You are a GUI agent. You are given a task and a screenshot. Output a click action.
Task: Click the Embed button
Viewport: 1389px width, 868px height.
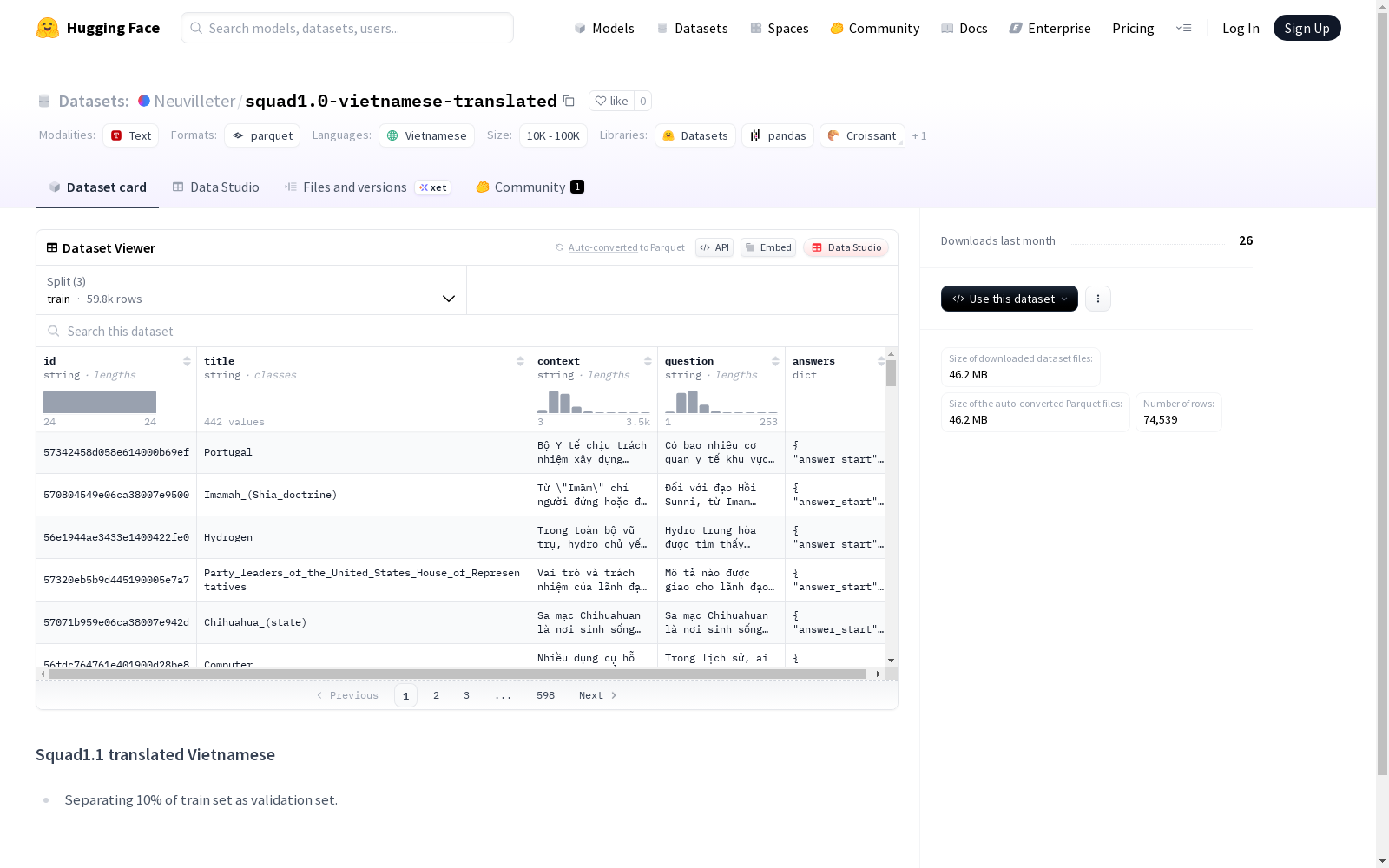coord(768,247)
